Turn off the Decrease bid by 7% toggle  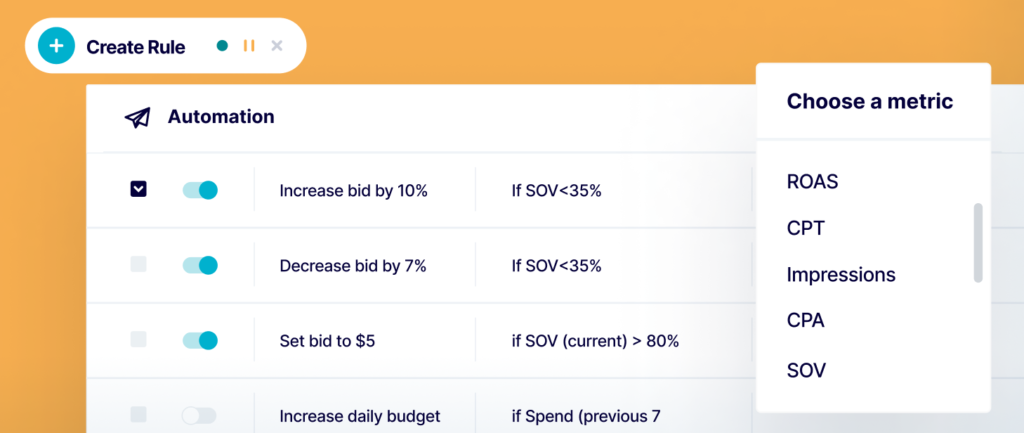click(200, 265)
